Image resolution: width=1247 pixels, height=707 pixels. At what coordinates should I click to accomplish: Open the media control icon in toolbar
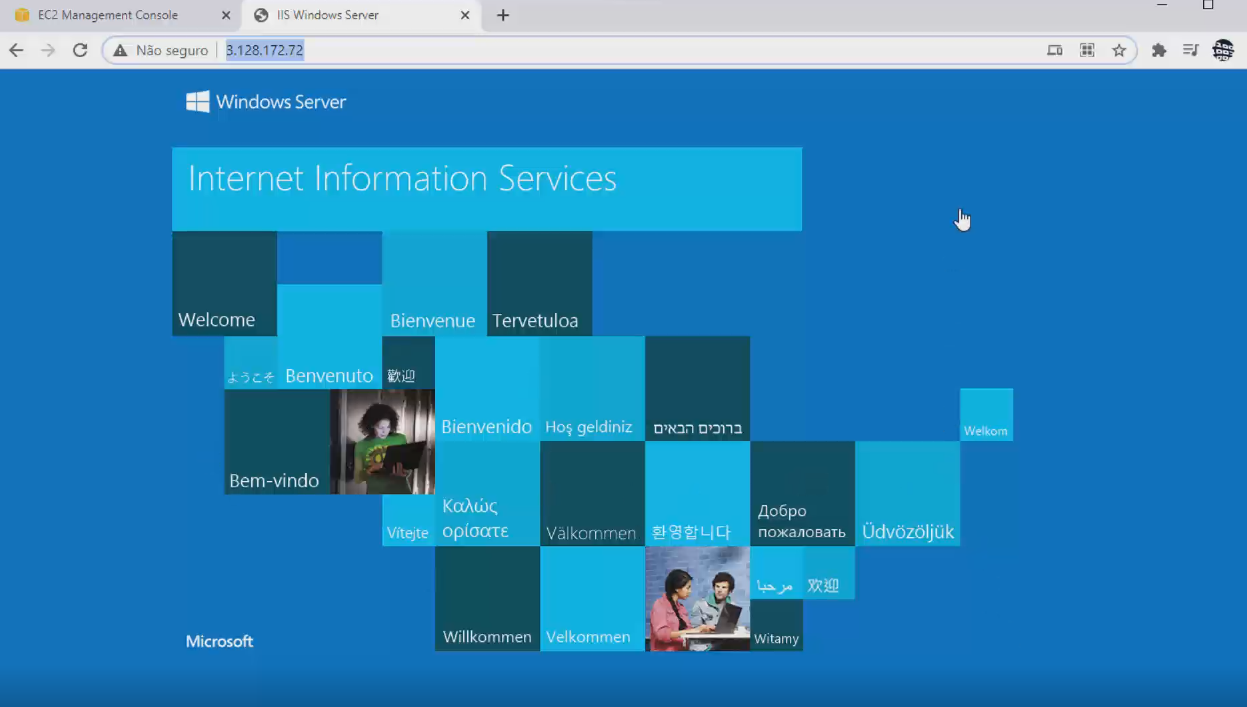1190,50
